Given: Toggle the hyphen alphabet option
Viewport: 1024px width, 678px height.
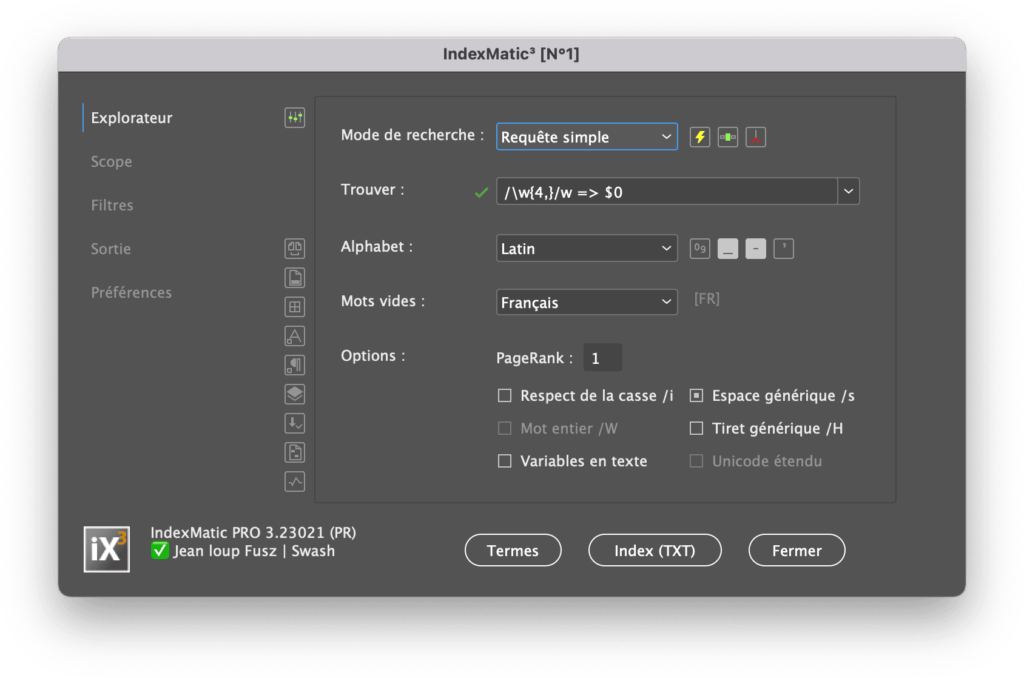Looking at the screenshot, I should click(x=756, y=248).
